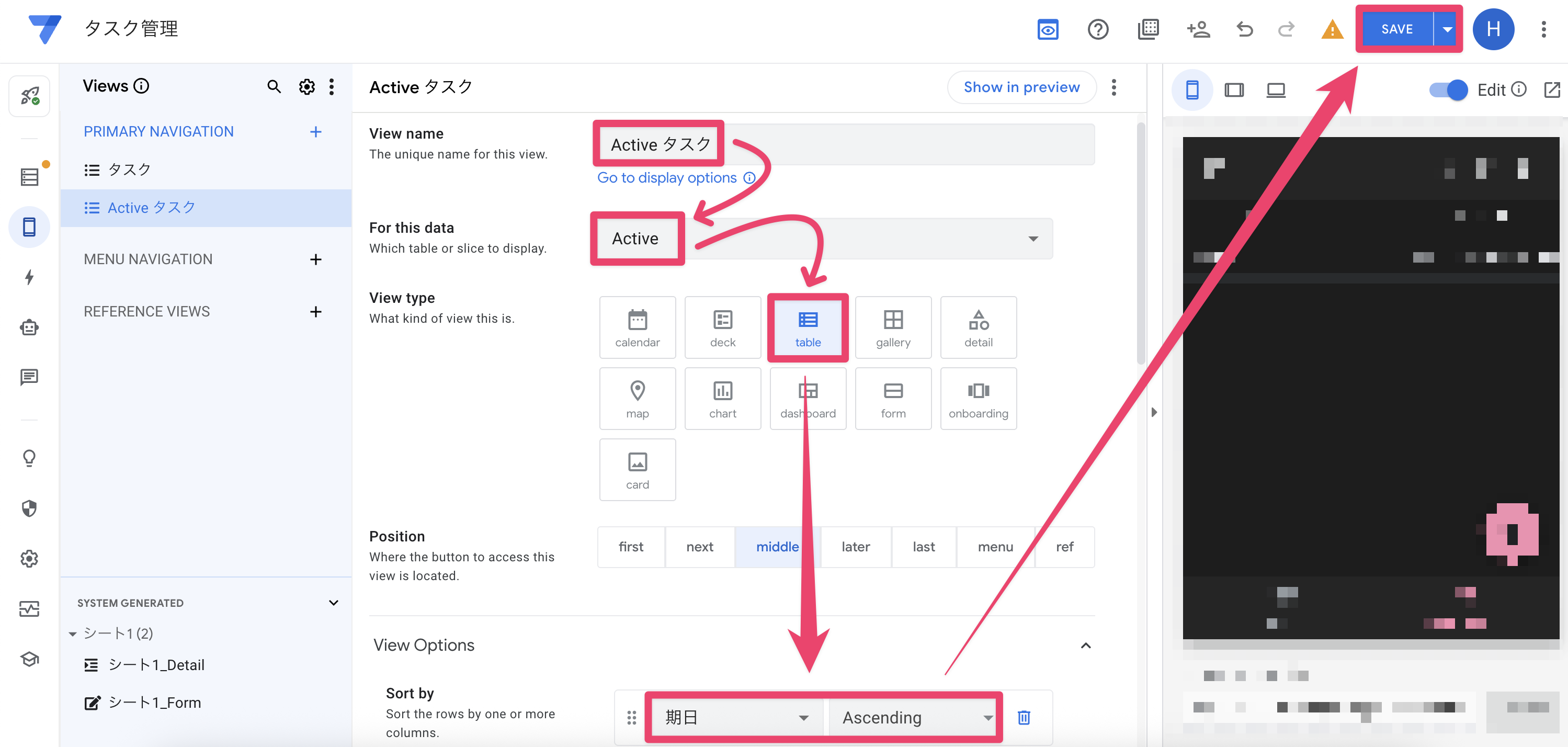
Task: Select the deck view type
Action: [722, 327]
